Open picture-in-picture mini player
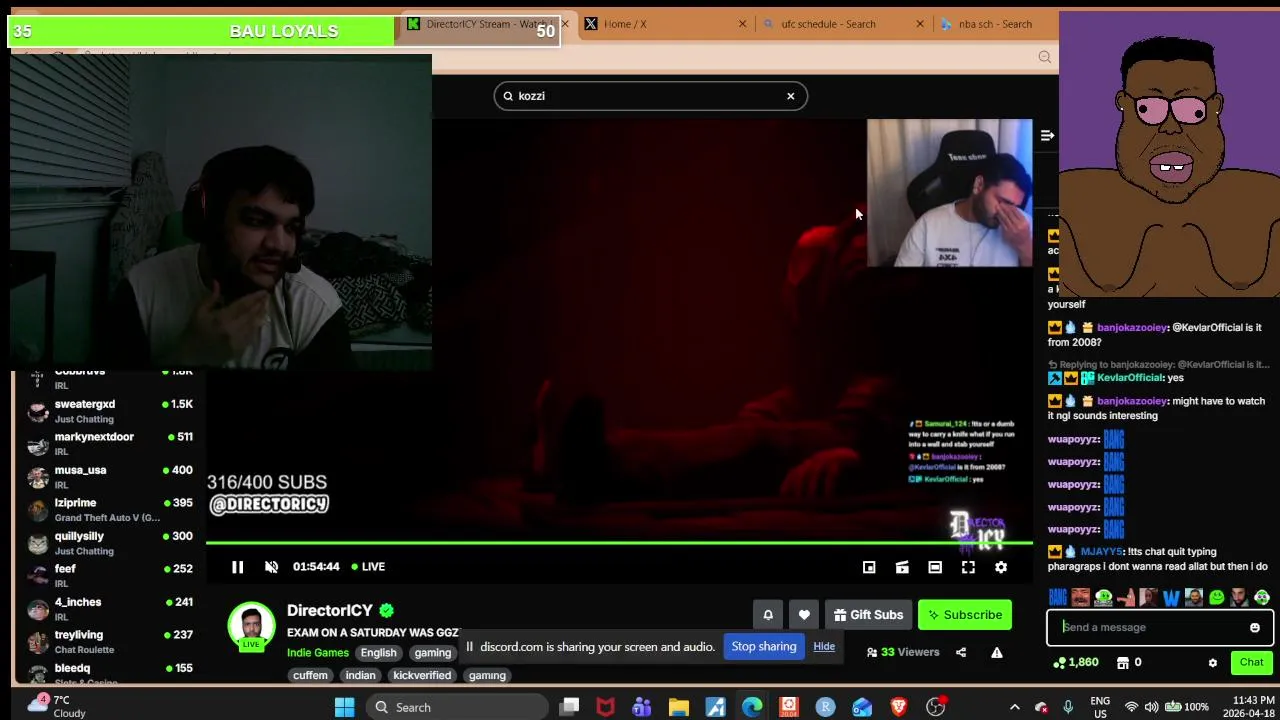Image resolution: width=1280 pixels, height=720 pixels. (869, 567)
